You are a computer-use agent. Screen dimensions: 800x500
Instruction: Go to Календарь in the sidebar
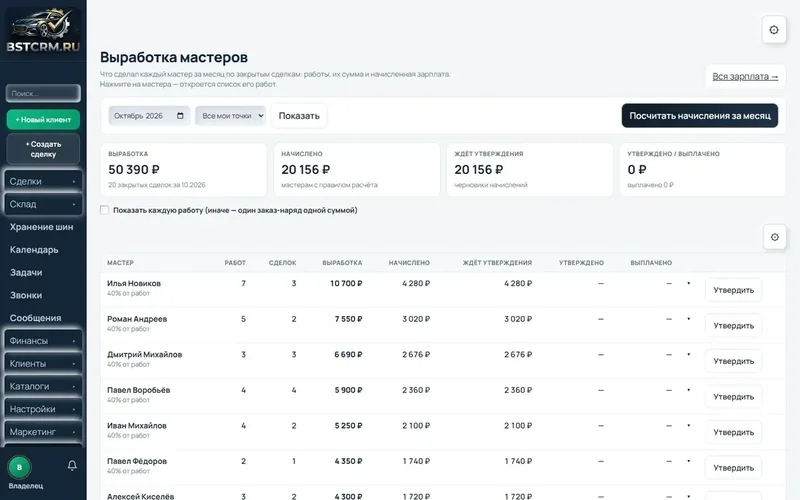tap(34, 250)
